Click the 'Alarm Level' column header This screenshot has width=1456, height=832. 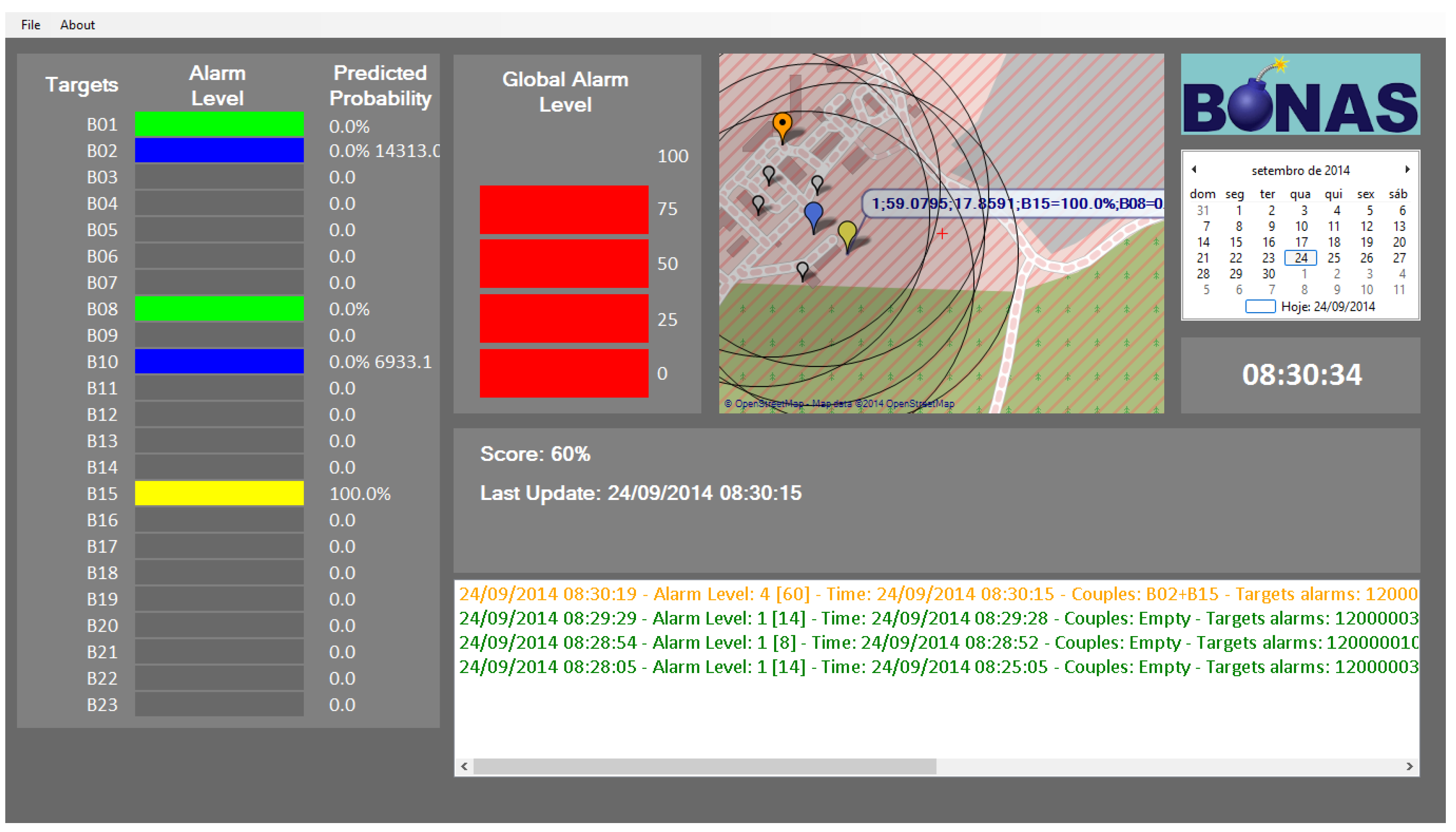[217, 85]
